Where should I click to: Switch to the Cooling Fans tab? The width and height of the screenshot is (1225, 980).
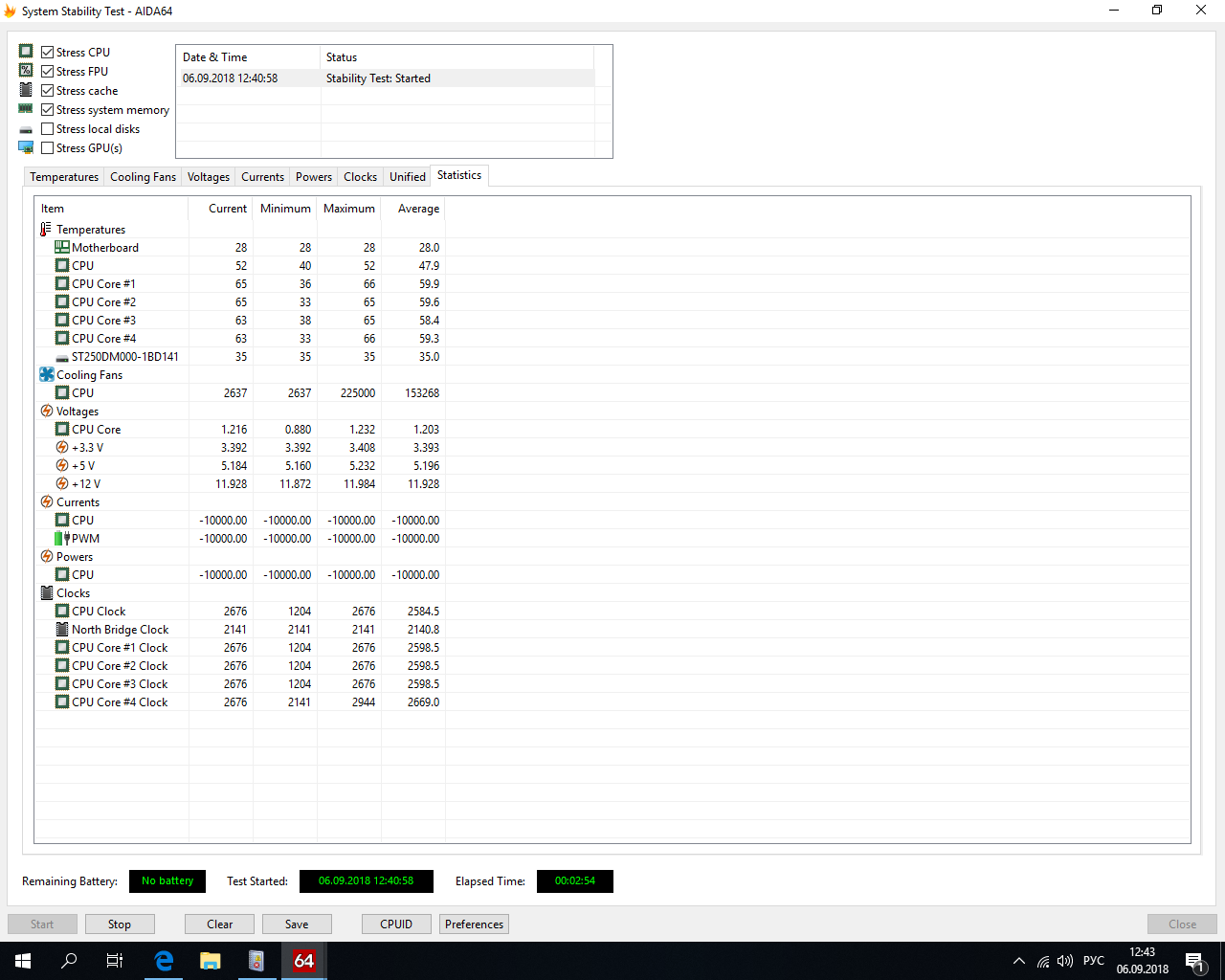tap(143, 177)
